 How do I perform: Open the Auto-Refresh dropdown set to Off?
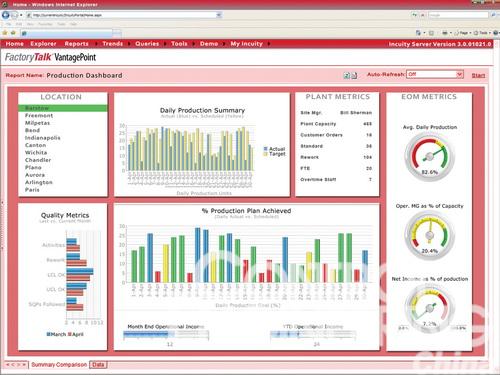pyautogui.click(x=435, y=74)
